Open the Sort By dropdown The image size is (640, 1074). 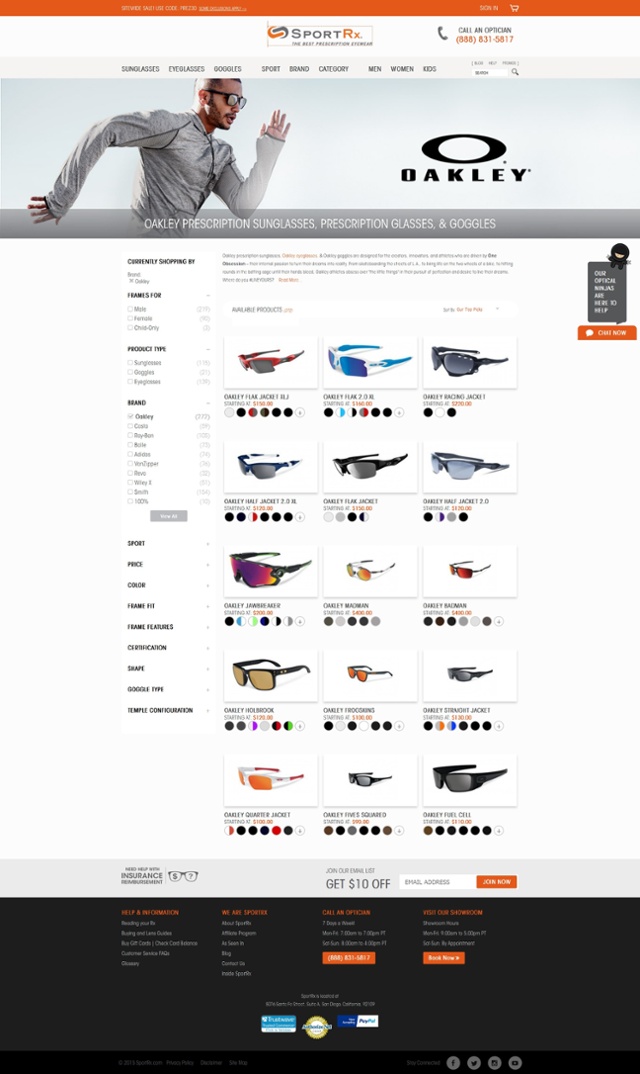[476, 310]
